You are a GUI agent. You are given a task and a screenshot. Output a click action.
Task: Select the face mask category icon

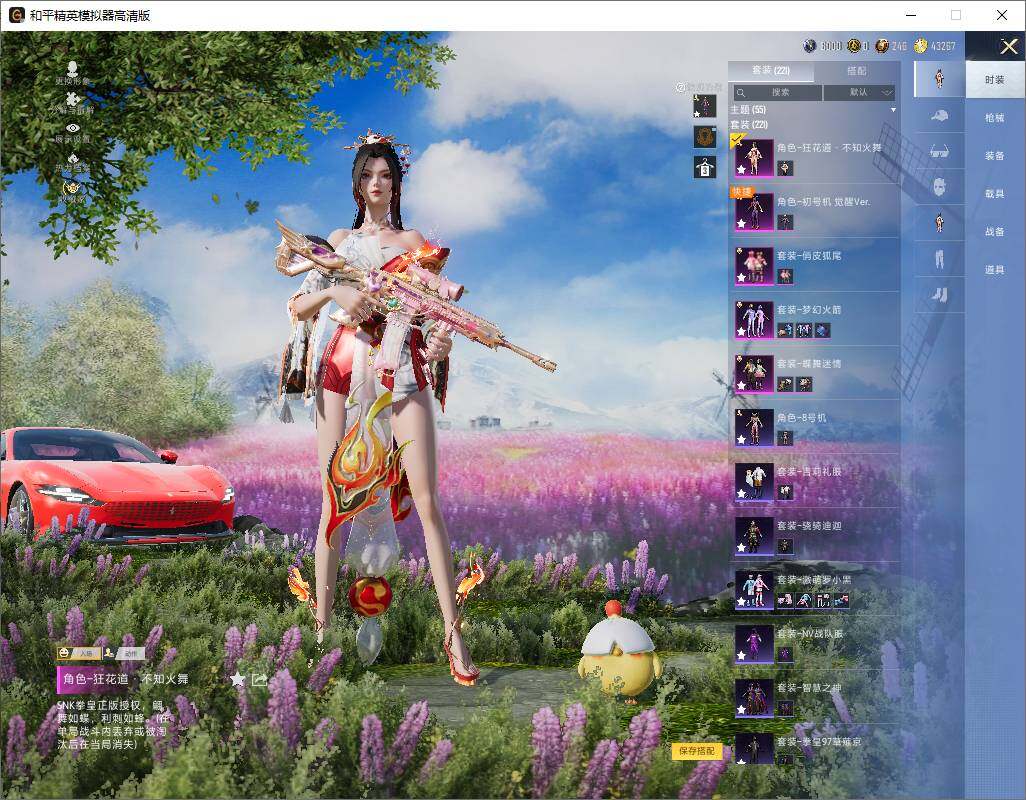coord(939,187)
